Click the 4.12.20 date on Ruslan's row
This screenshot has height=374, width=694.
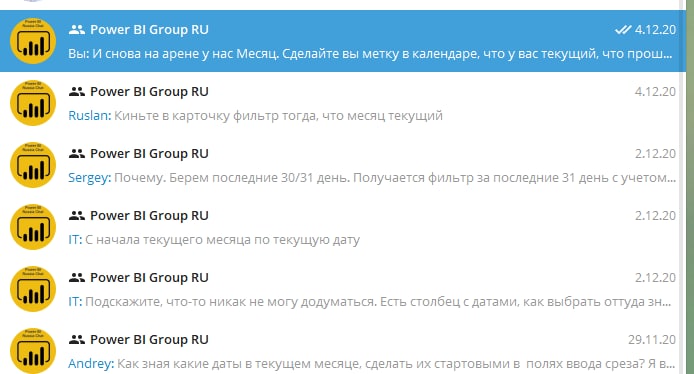coord(655,92)
